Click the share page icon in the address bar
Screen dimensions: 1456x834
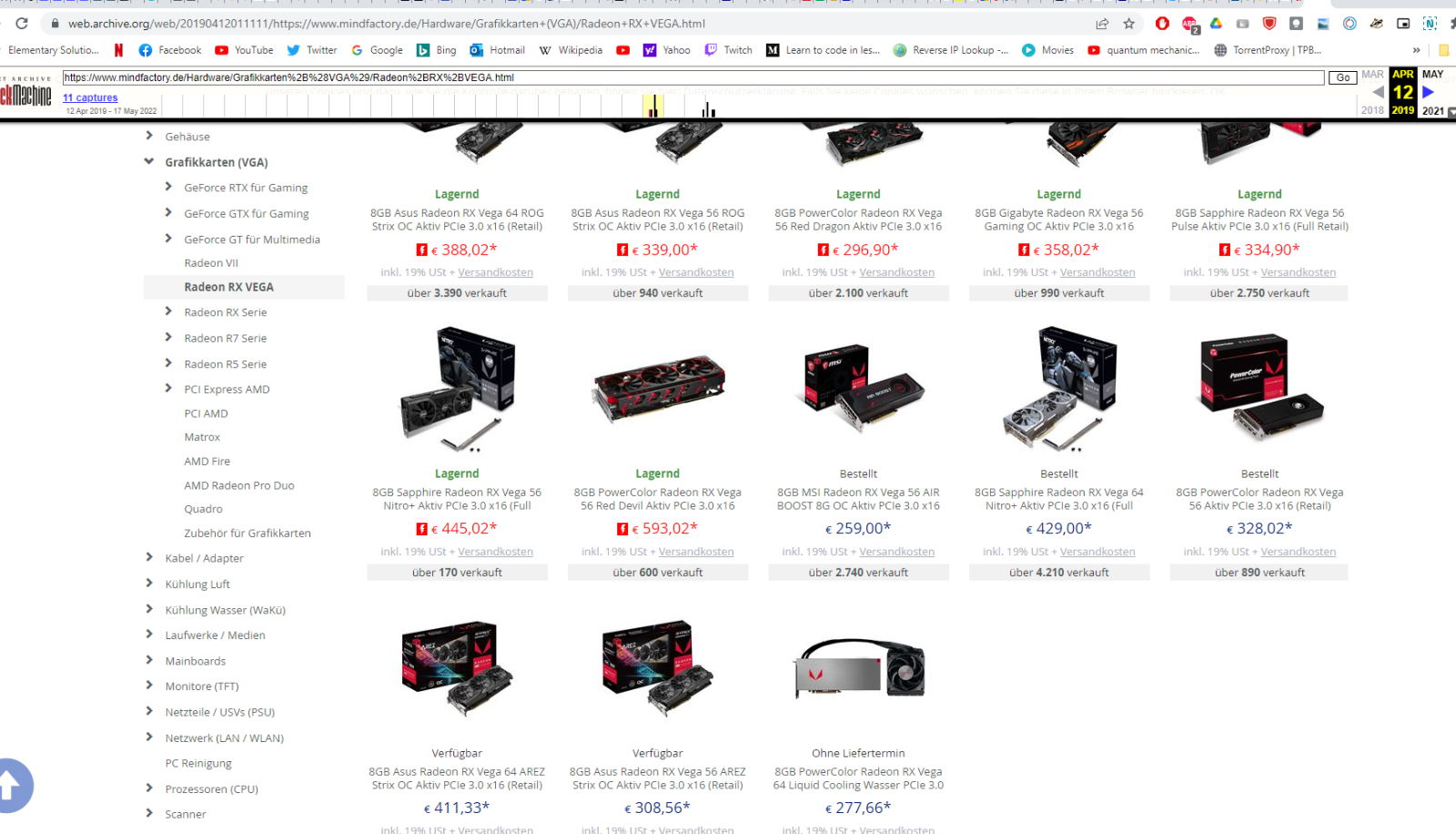click(x=1102, y=24)
